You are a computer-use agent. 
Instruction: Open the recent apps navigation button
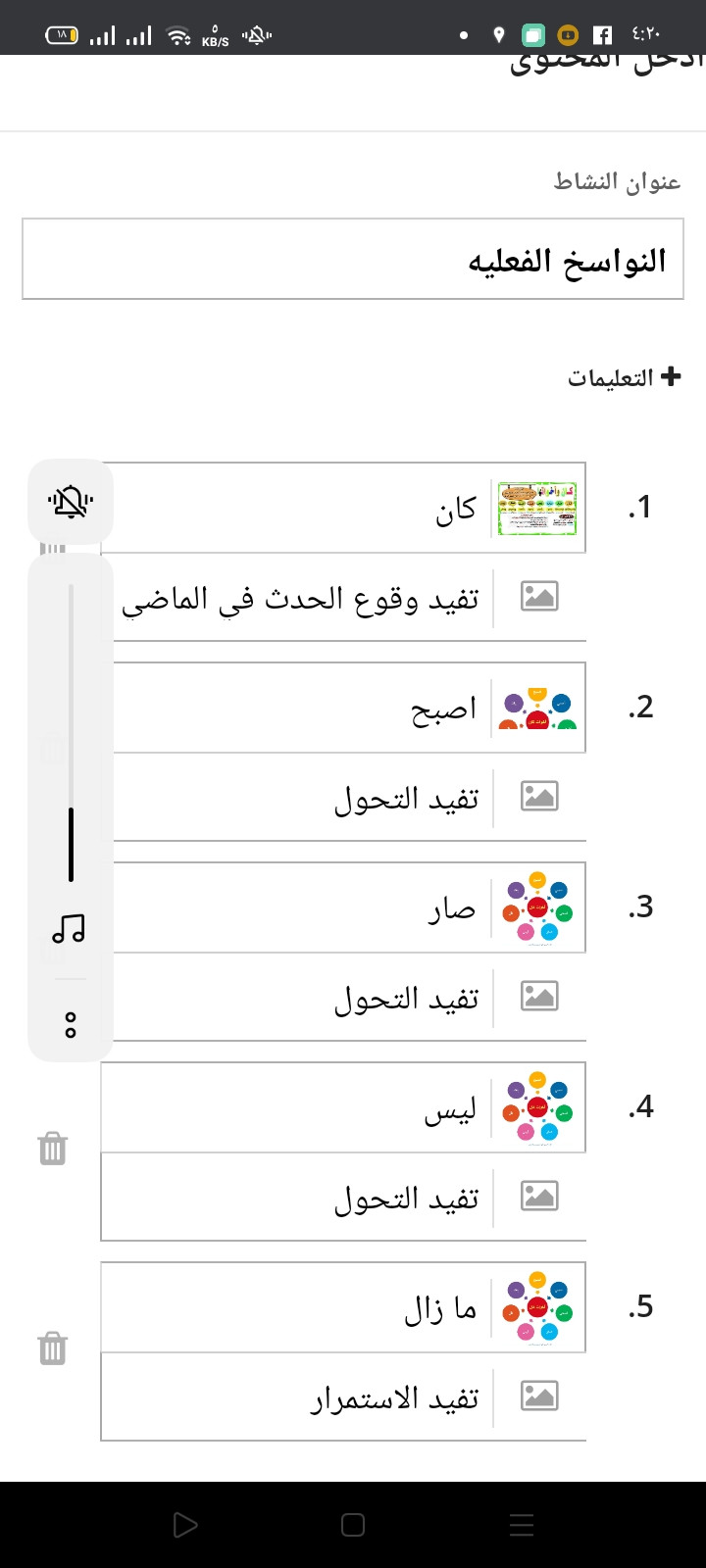tap(522, 1525)
